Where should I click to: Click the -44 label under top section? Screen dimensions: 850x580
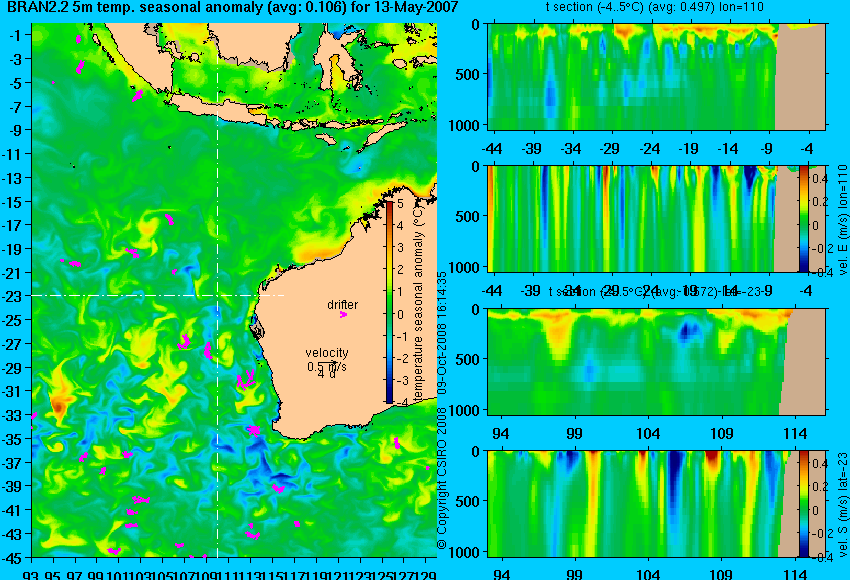(x=492, y=148)
